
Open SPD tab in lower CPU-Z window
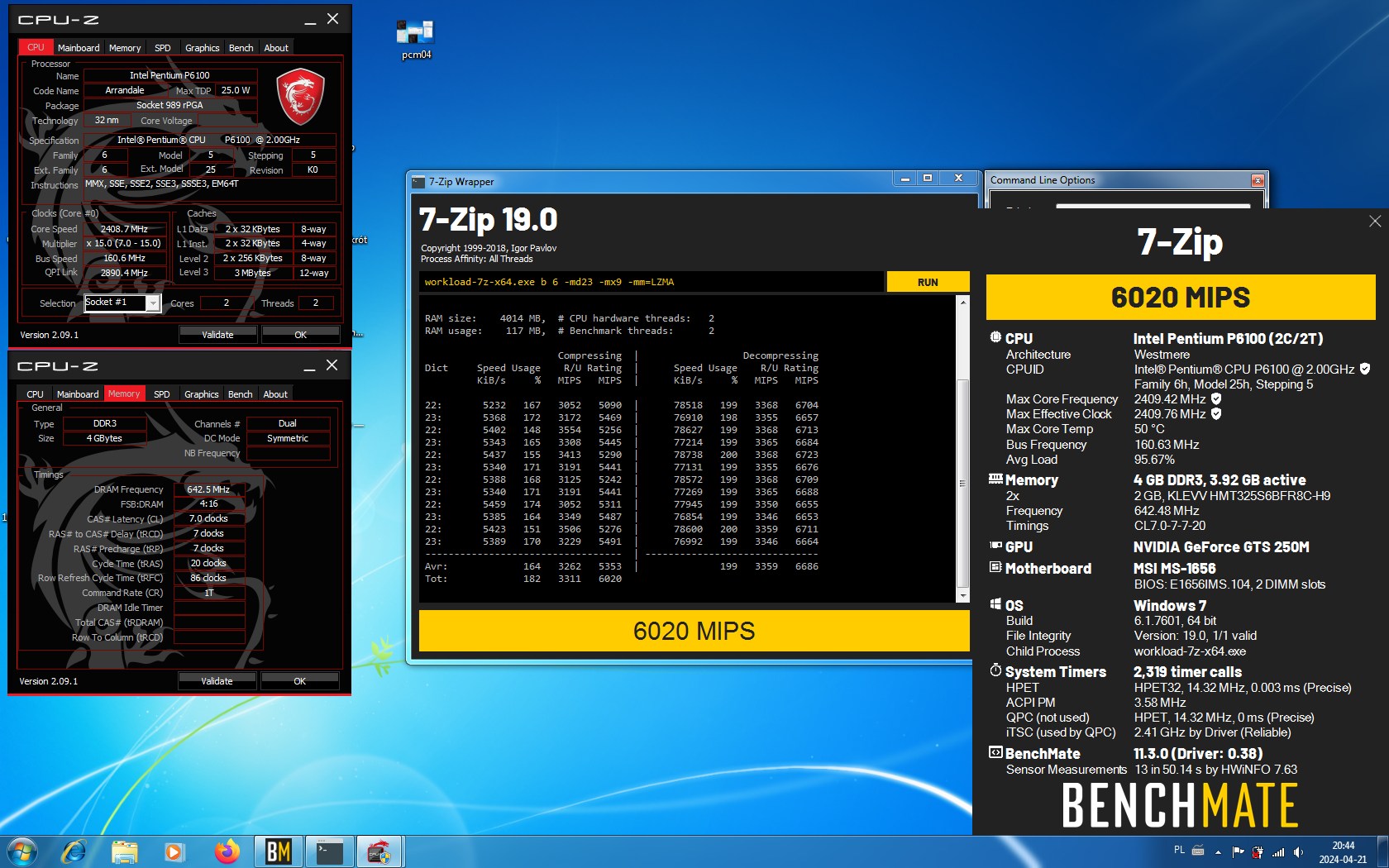(x=162, y=394)
